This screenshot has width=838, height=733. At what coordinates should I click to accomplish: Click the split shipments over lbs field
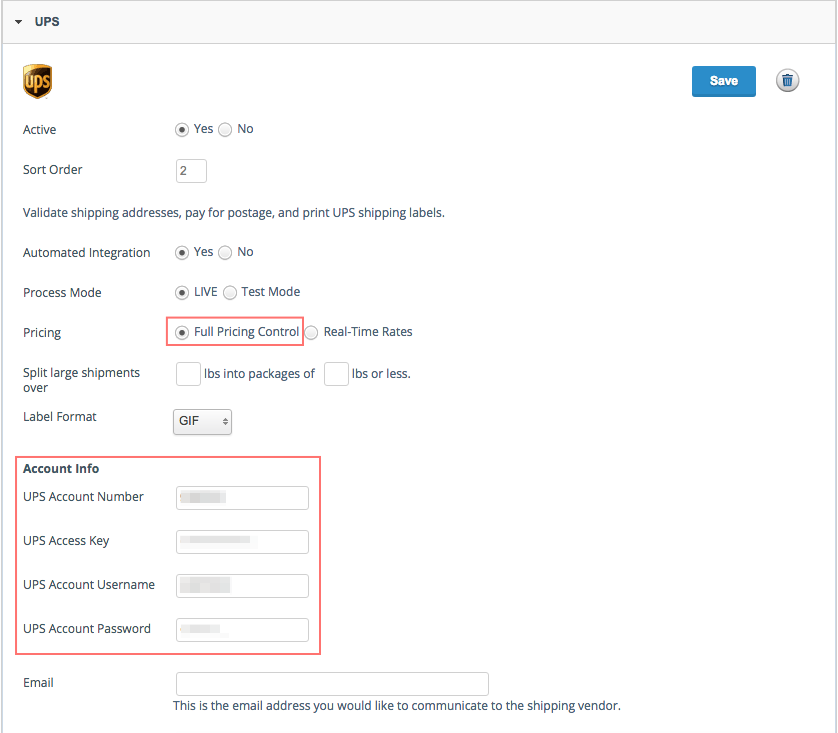pos(188,374)
